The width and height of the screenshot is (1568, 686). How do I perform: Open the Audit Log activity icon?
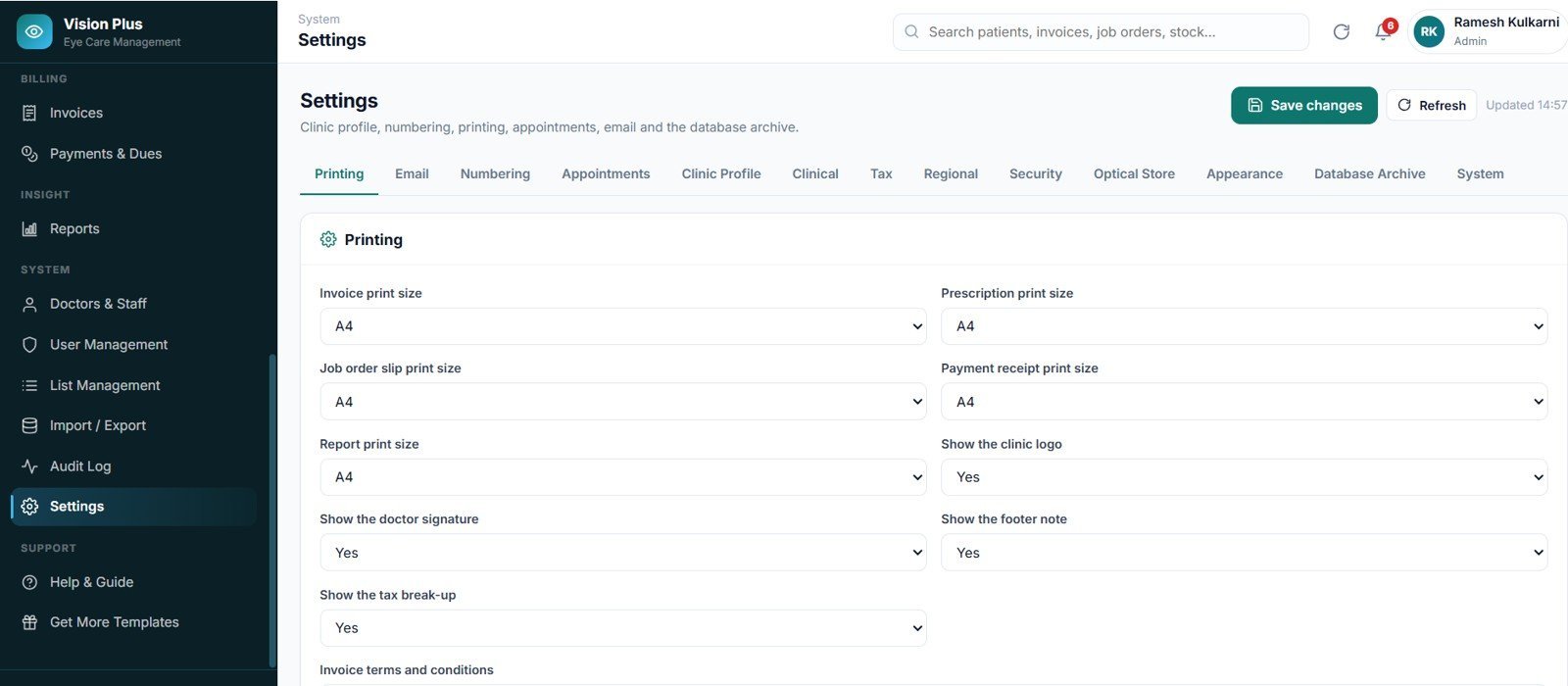coord(29,466)
